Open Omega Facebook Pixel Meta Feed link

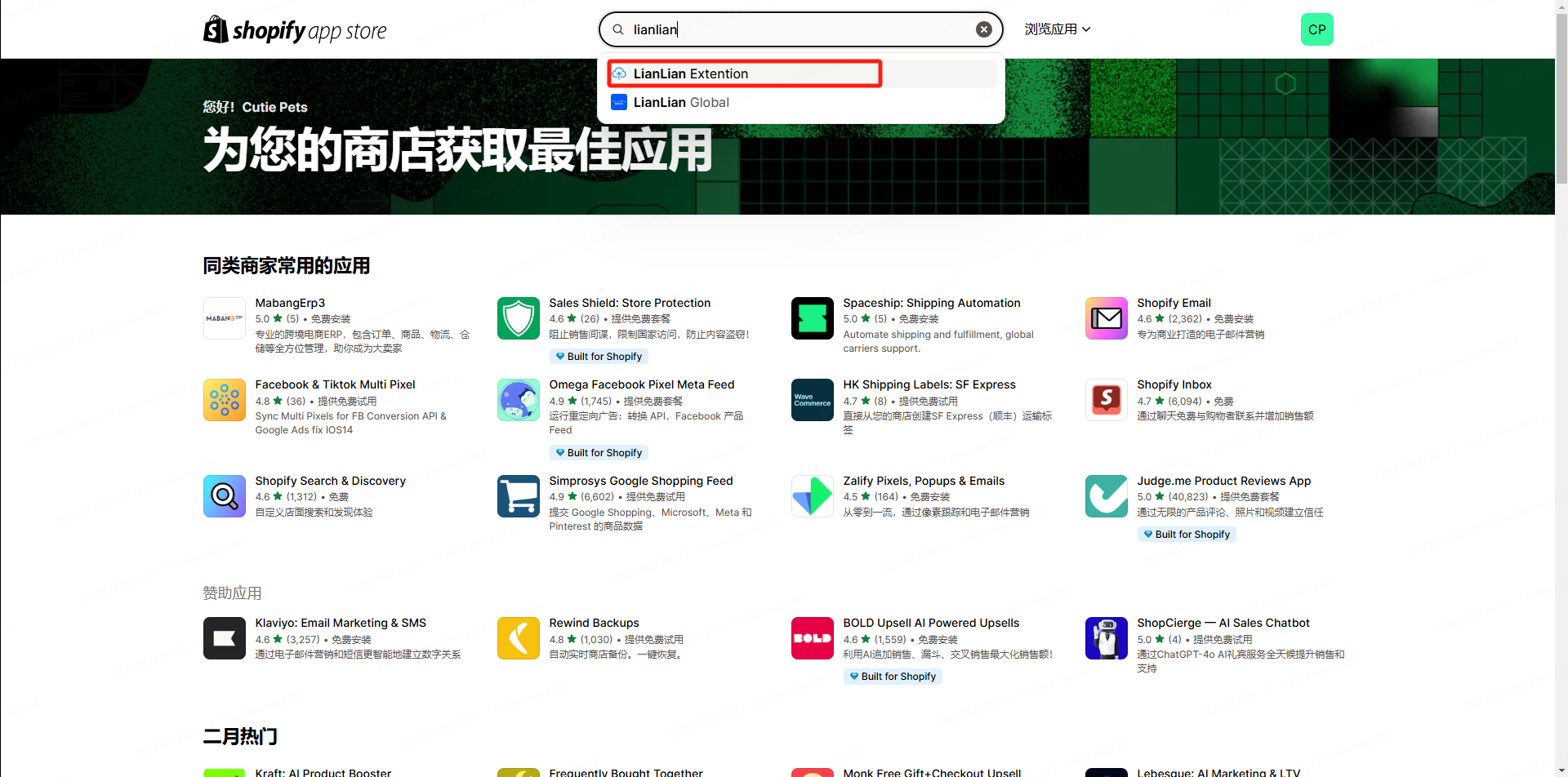tap(642, 384)
